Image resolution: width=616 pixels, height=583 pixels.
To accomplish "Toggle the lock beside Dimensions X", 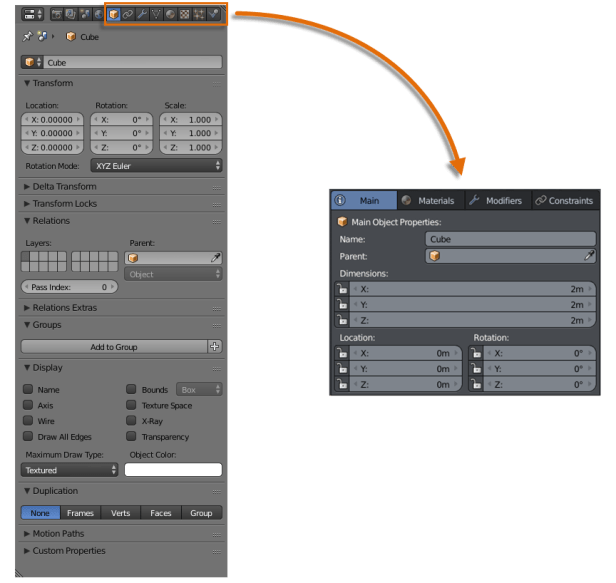I will (342, 289).
